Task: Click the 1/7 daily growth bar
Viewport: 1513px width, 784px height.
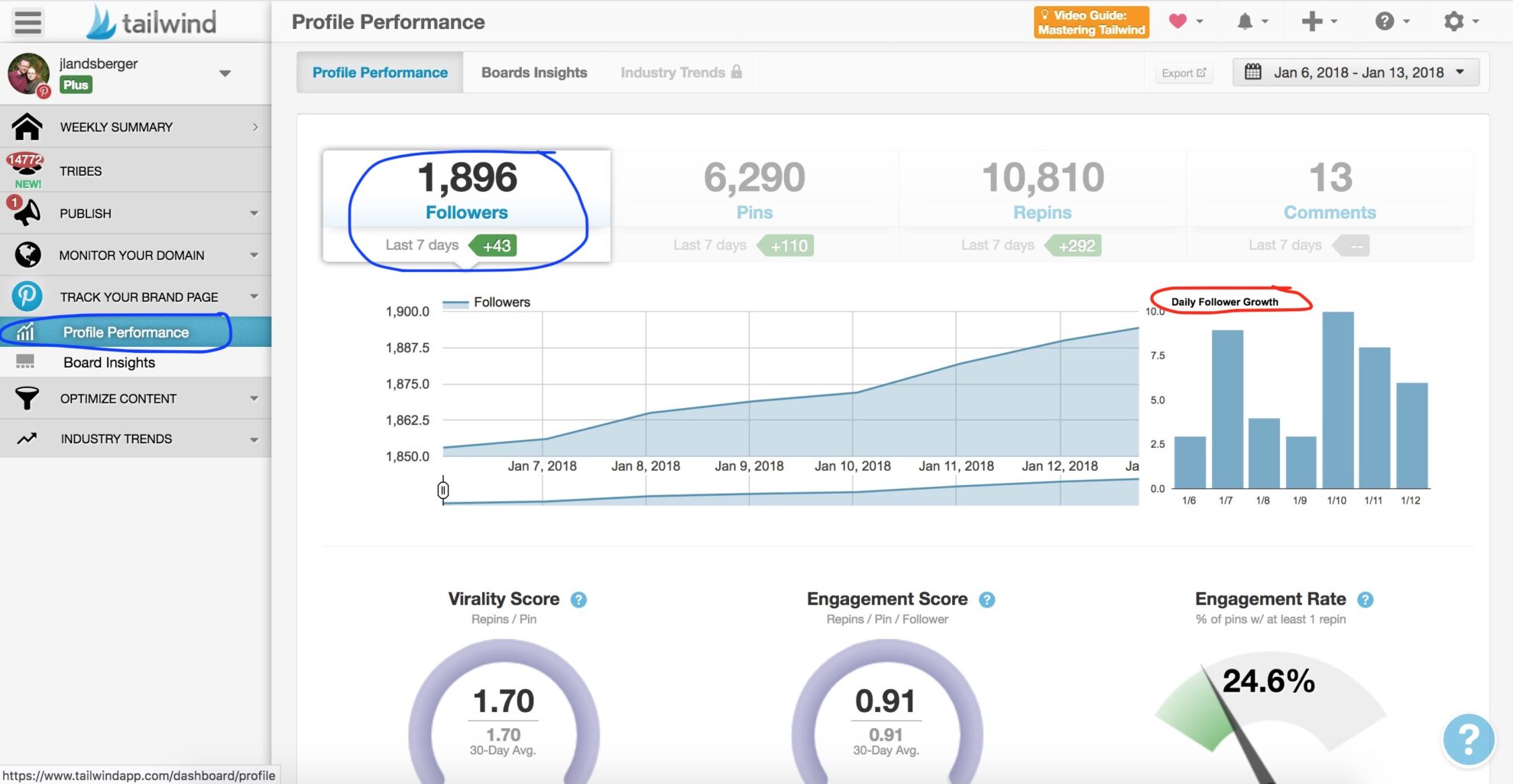Action: point(1227,409)
